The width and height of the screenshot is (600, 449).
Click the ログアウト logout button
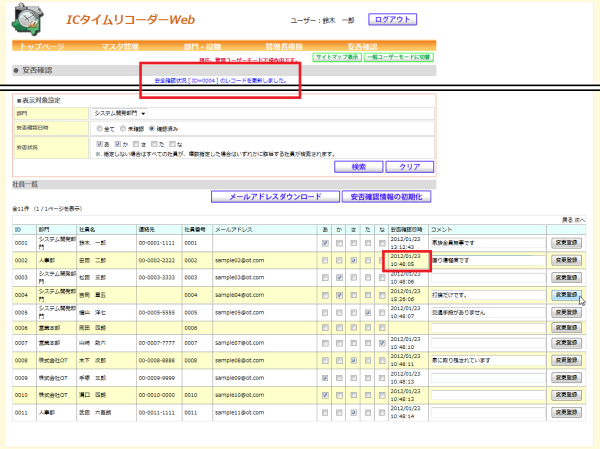(x=392, y=20)
